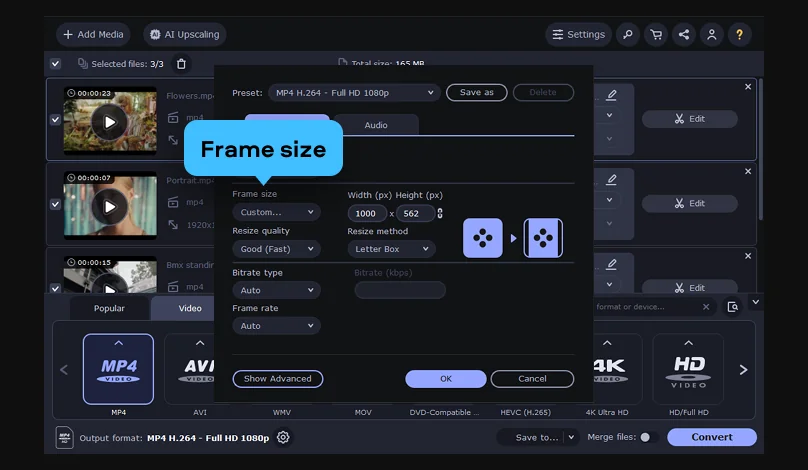Clear the format search field with X
The height and width of the screenshot is (470, 808).
(706, 307)
